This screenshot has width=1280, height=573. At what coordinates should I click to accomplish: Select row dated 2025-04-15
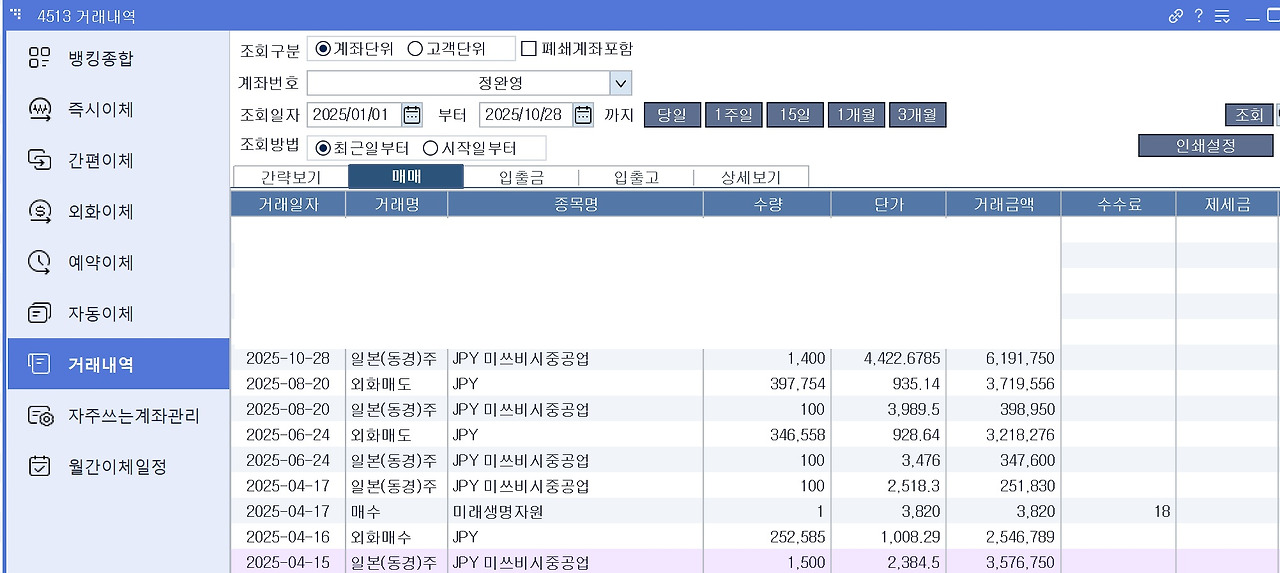pyautogui.click(x=754, y=562)
